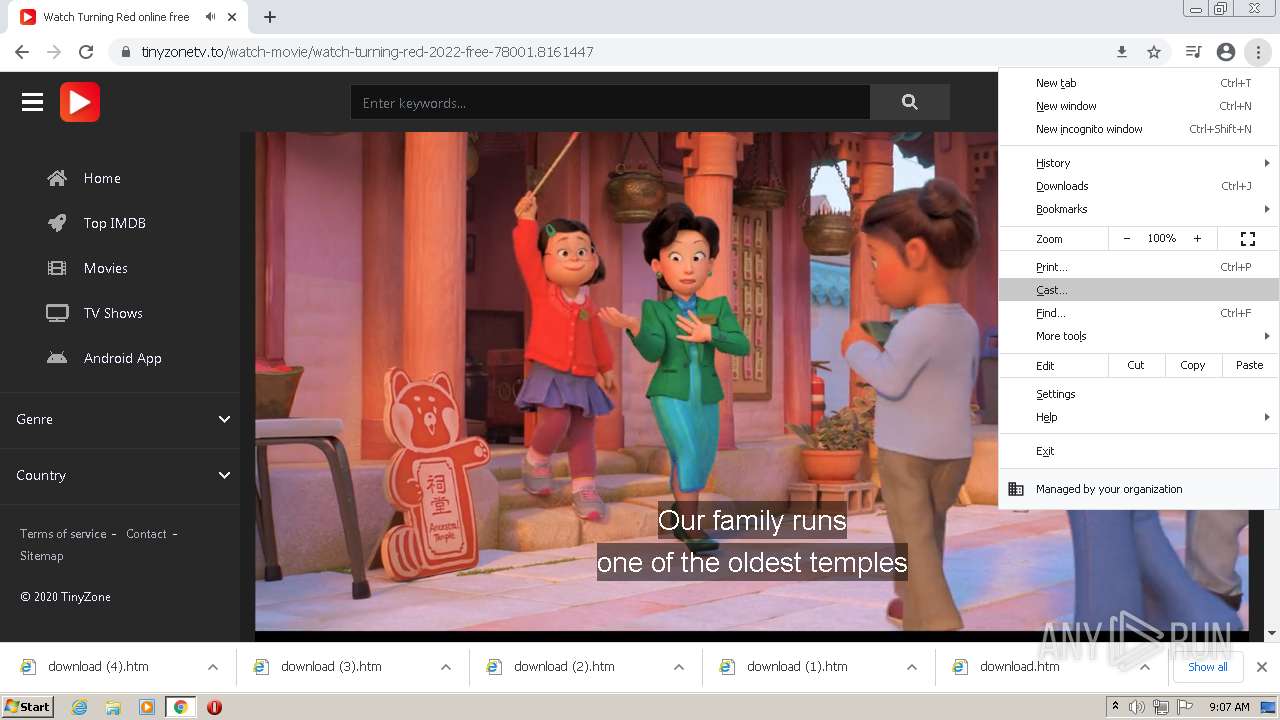Reload the current page

(x=86, y=52)
